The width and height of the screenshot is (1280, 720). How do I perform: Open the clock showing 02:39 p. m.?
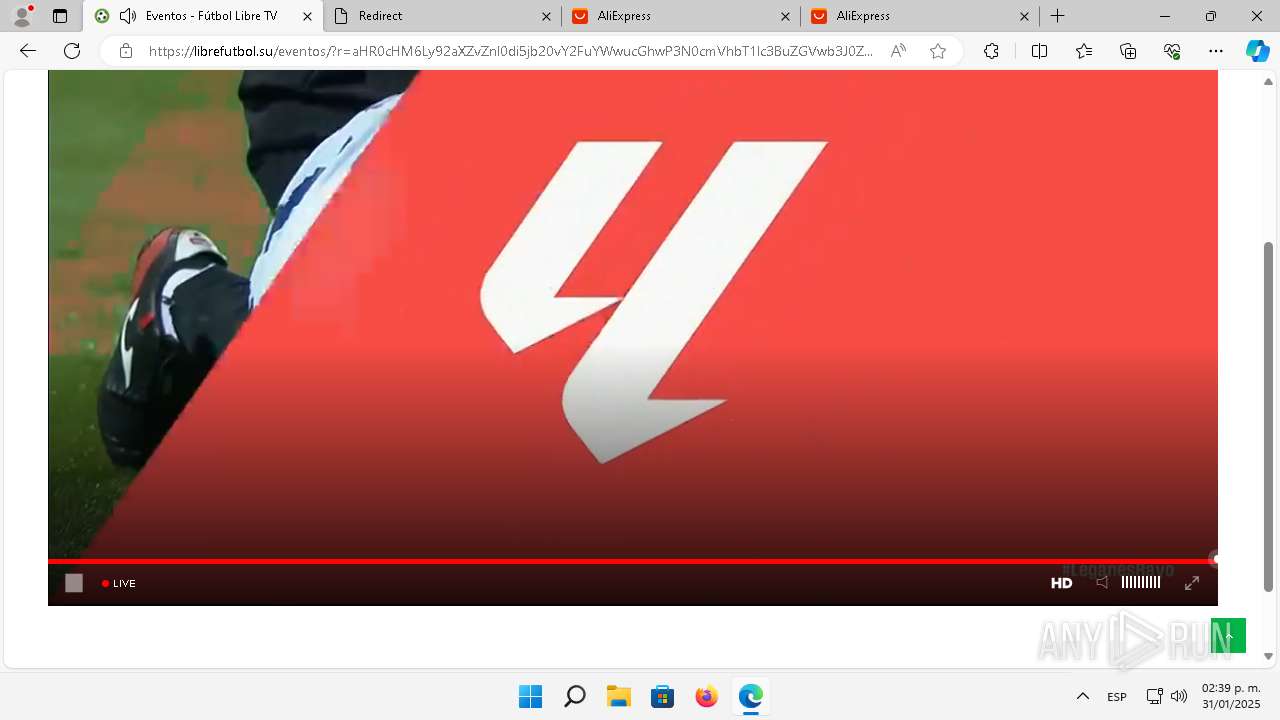point(1231,696)
